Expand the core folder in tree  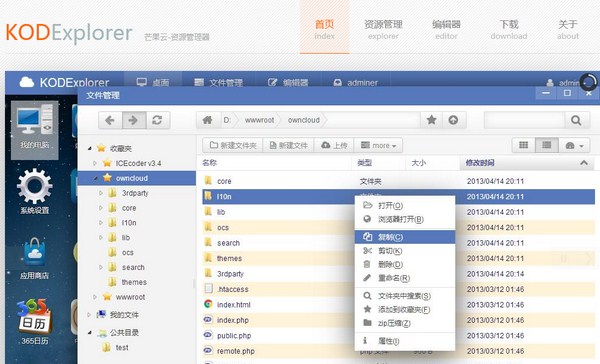tap(101, 208)
